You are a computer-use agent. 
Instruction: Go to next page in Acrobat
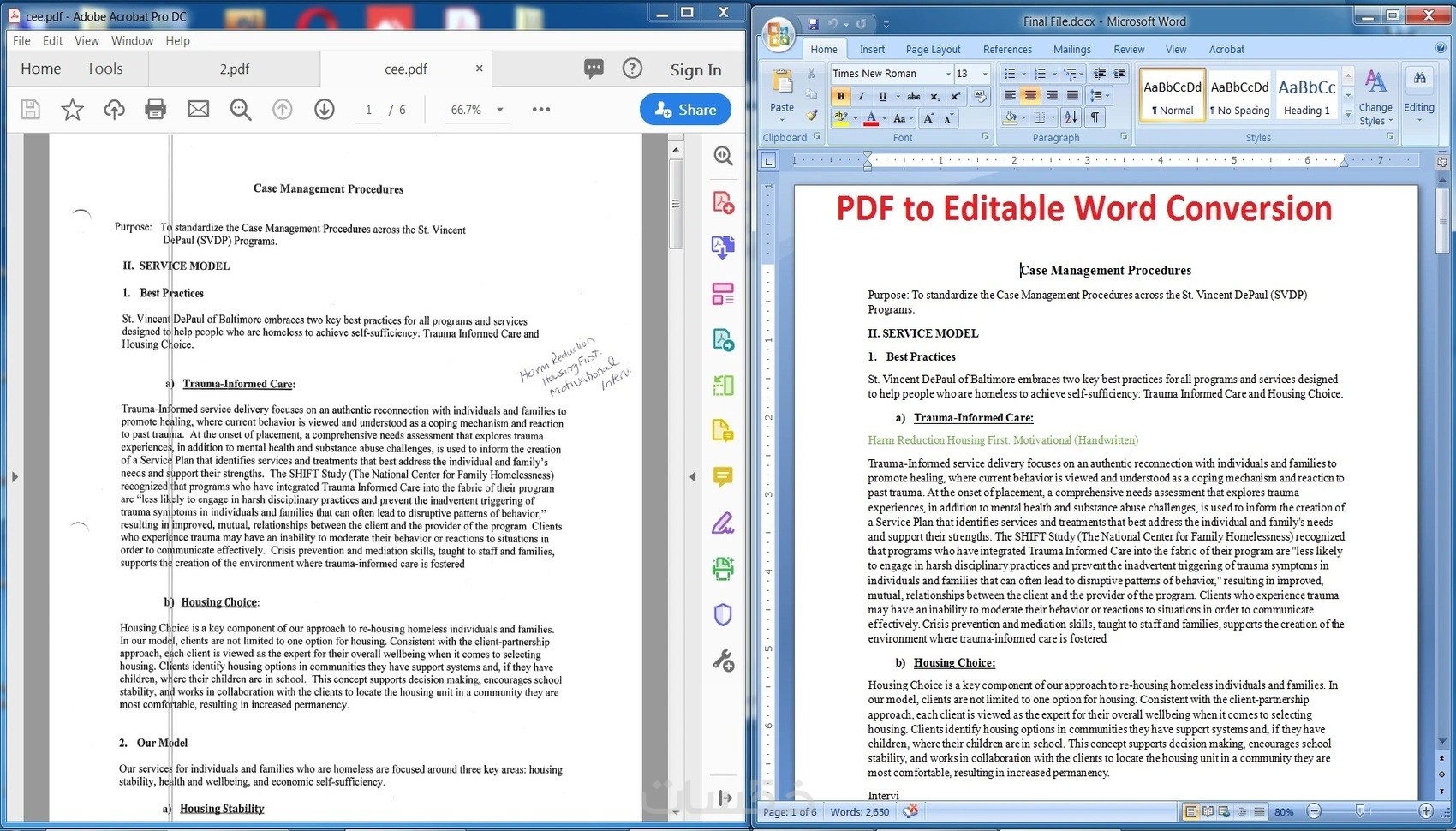coord(325,110)
